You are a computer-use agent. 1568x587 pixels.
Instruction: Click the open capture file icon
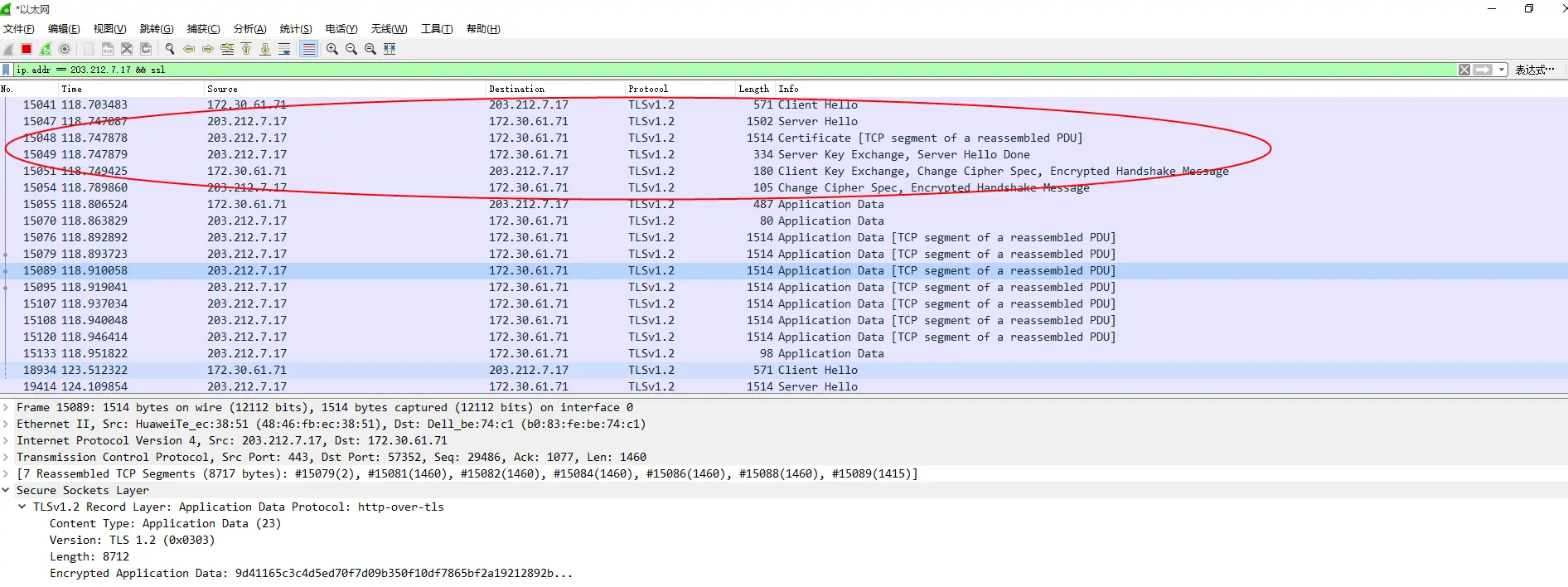pyautogui.click(x=89, y=49)
